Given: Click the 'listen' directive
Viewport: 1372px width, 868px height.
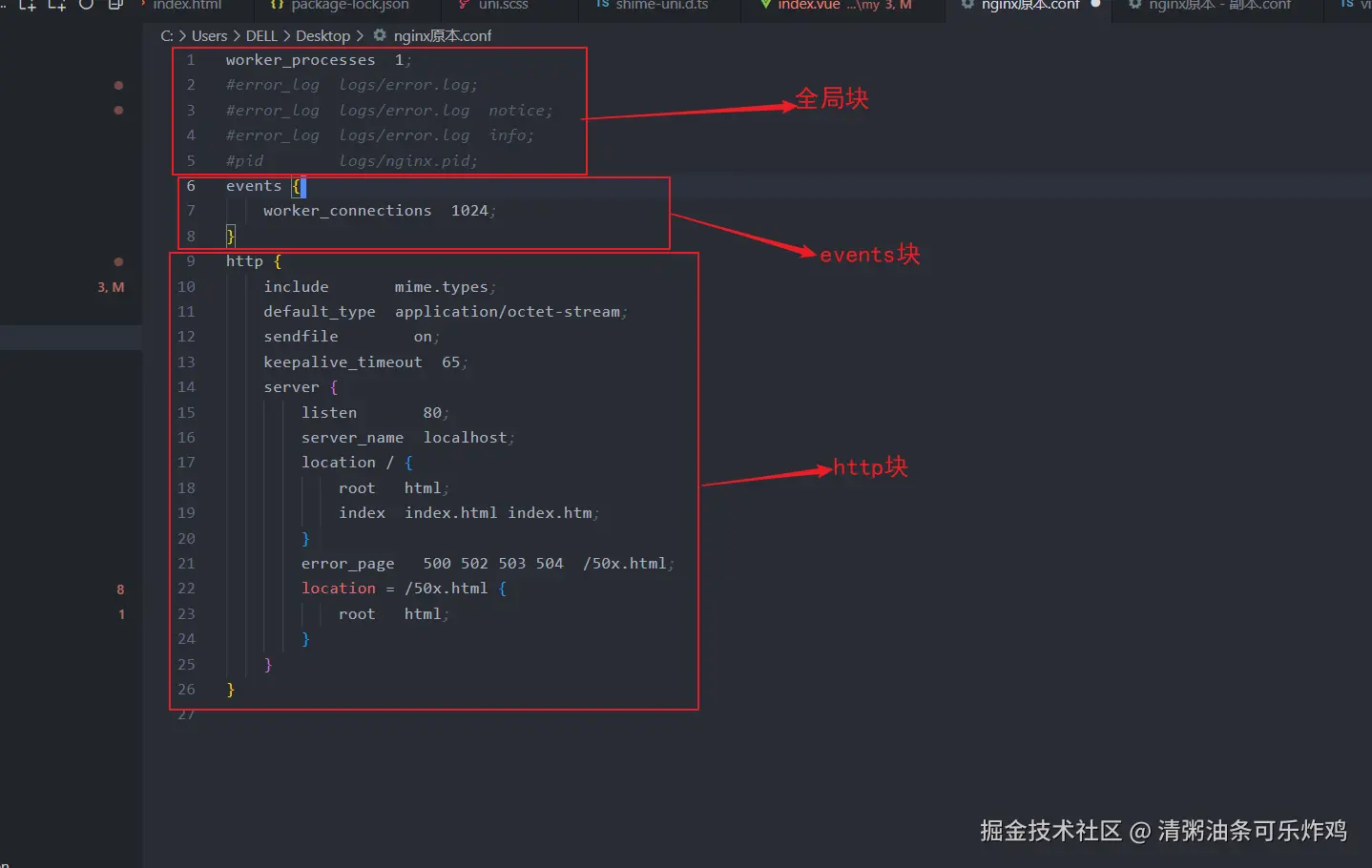Looking at the screenshot, I should coord(329,413).
